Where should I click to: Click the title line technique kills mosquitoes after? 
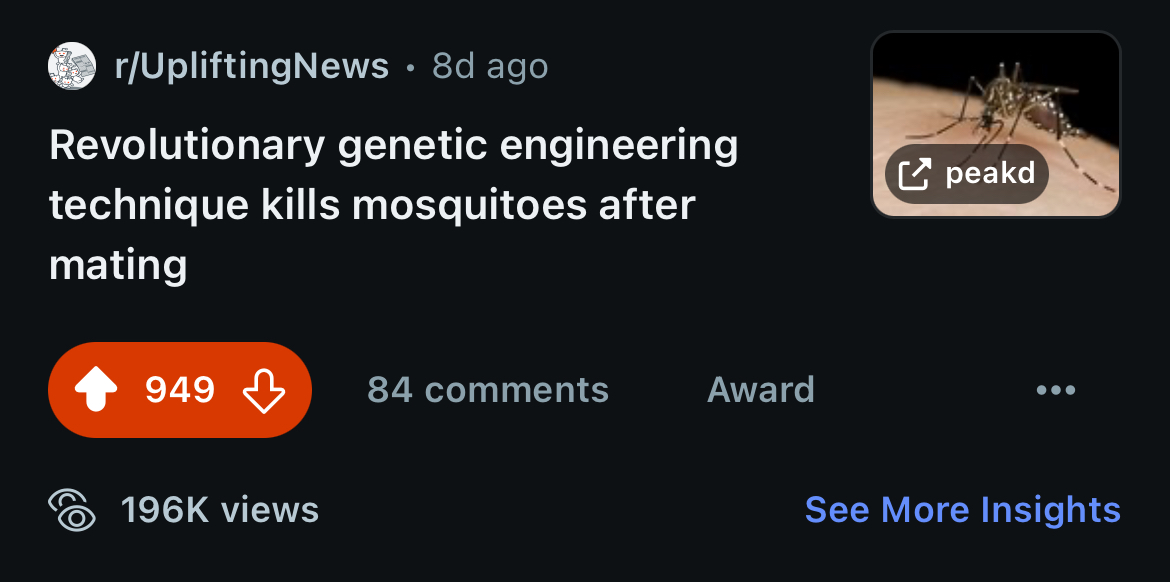coord(372,205)
